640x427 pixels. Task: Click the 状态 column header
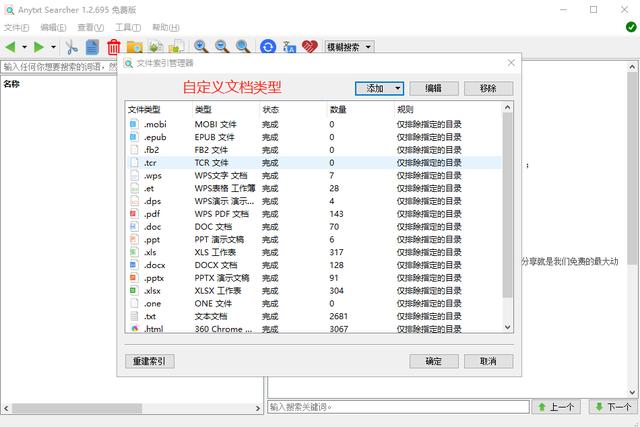293,109
